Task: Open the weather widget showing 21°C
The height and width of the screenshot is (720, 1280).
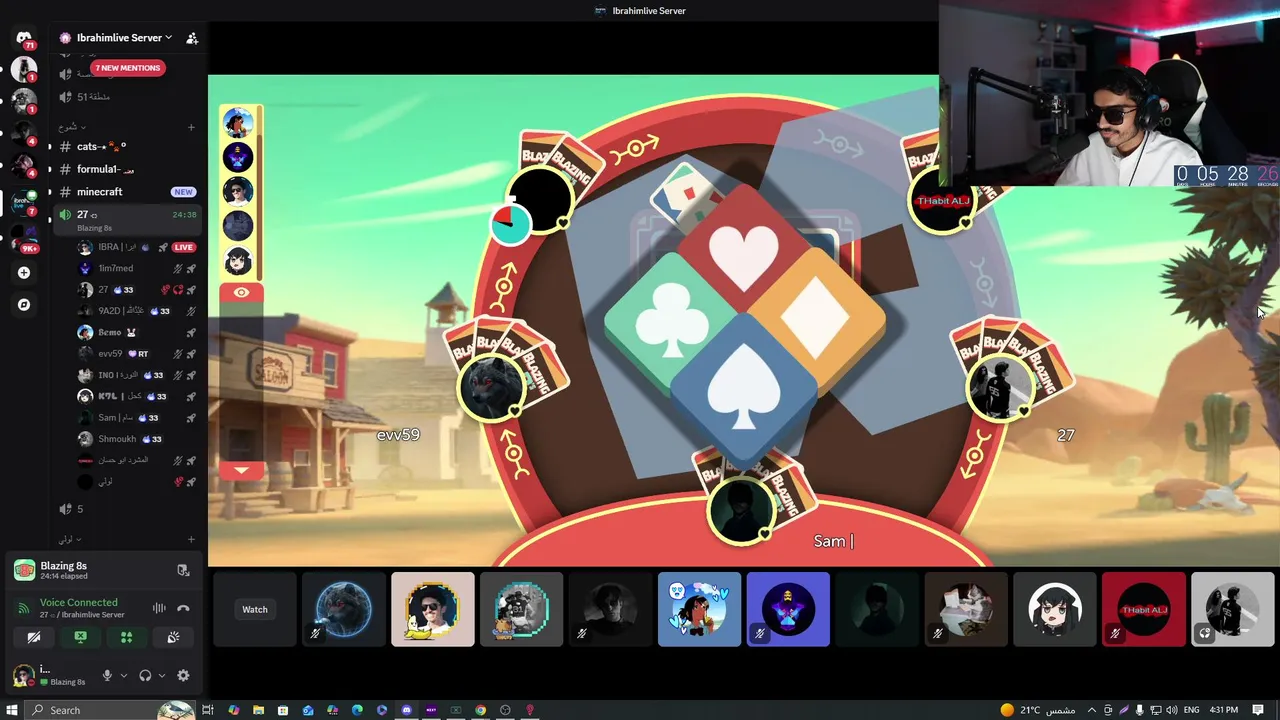Action: coord(1036,710)
